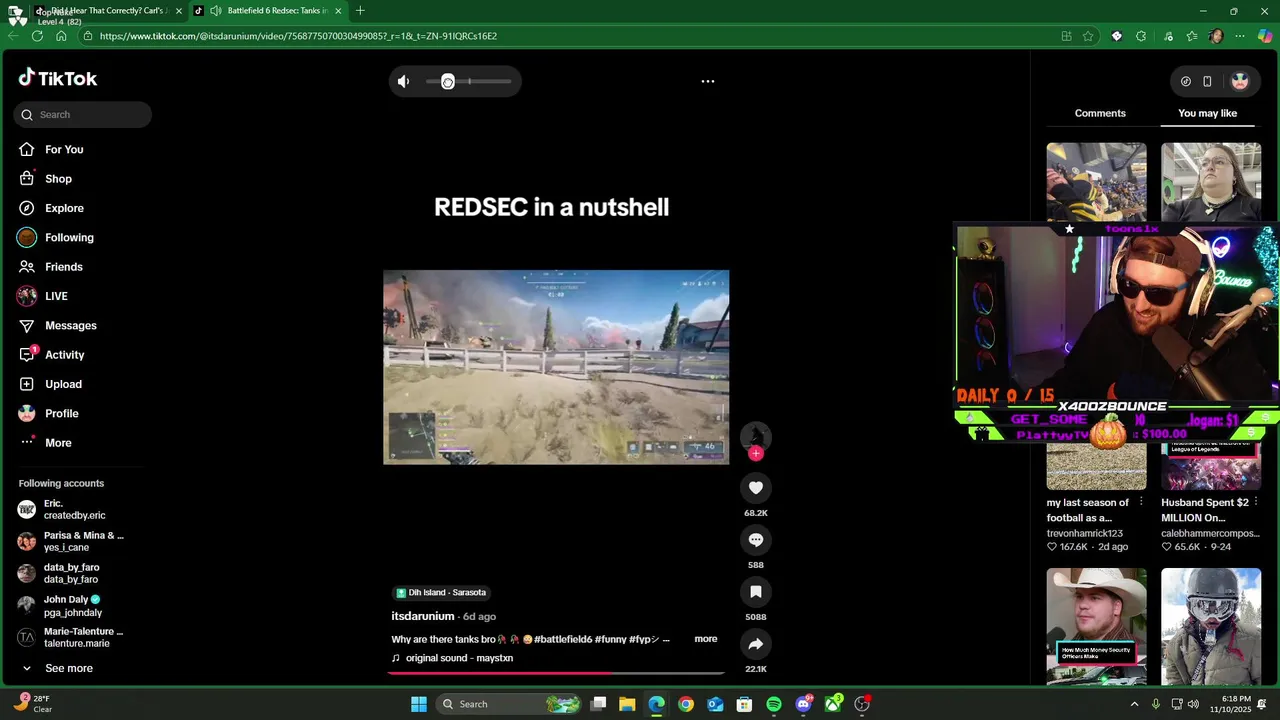Click the coin icon in TikTok header
Image resolution: width=1280 pixels, height=720 pixels.
(1186, 81)
